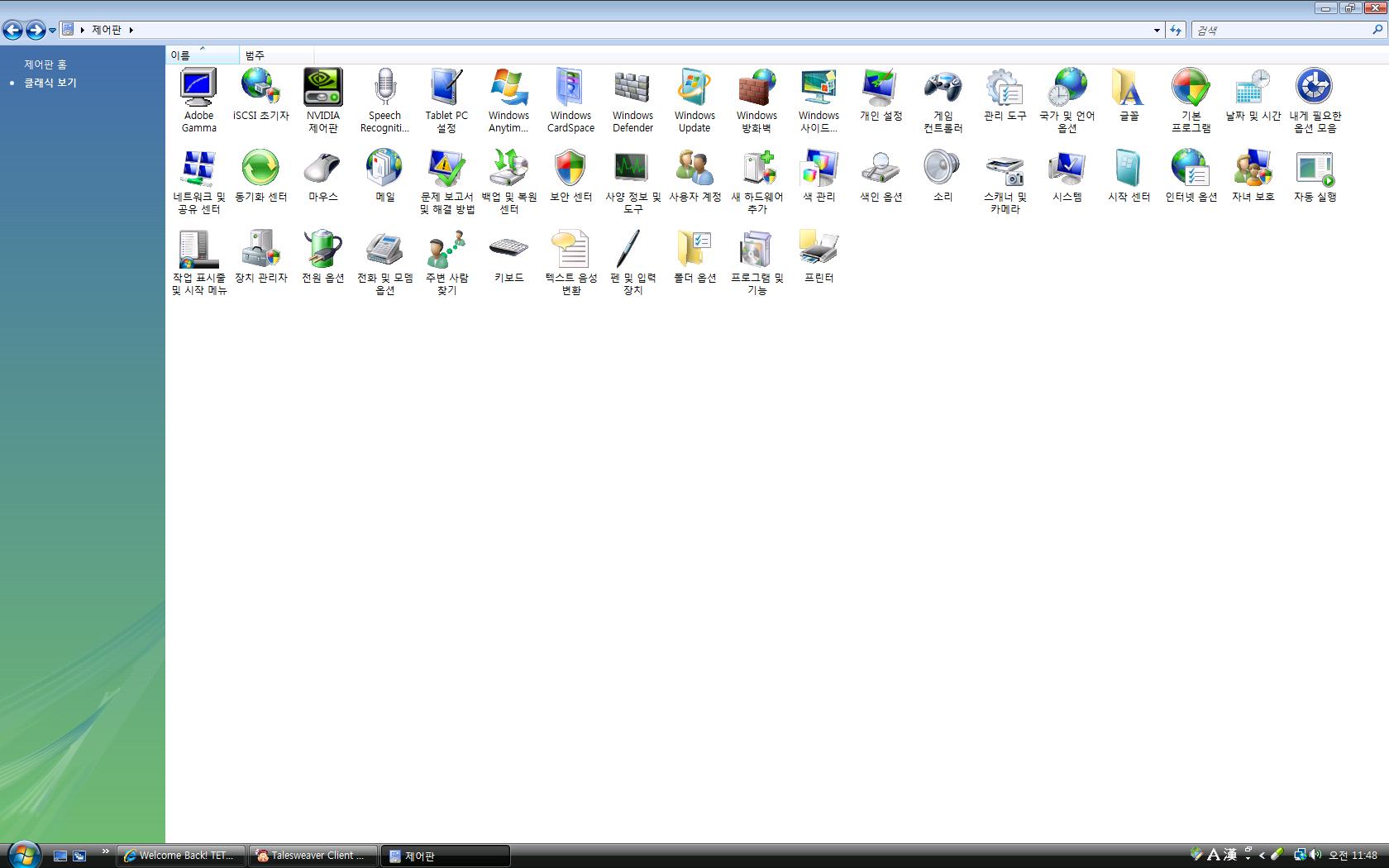This screenshot has height=868, width=1389.
Task: Open 프린터 icon
Action: click(x=819, y=250)
